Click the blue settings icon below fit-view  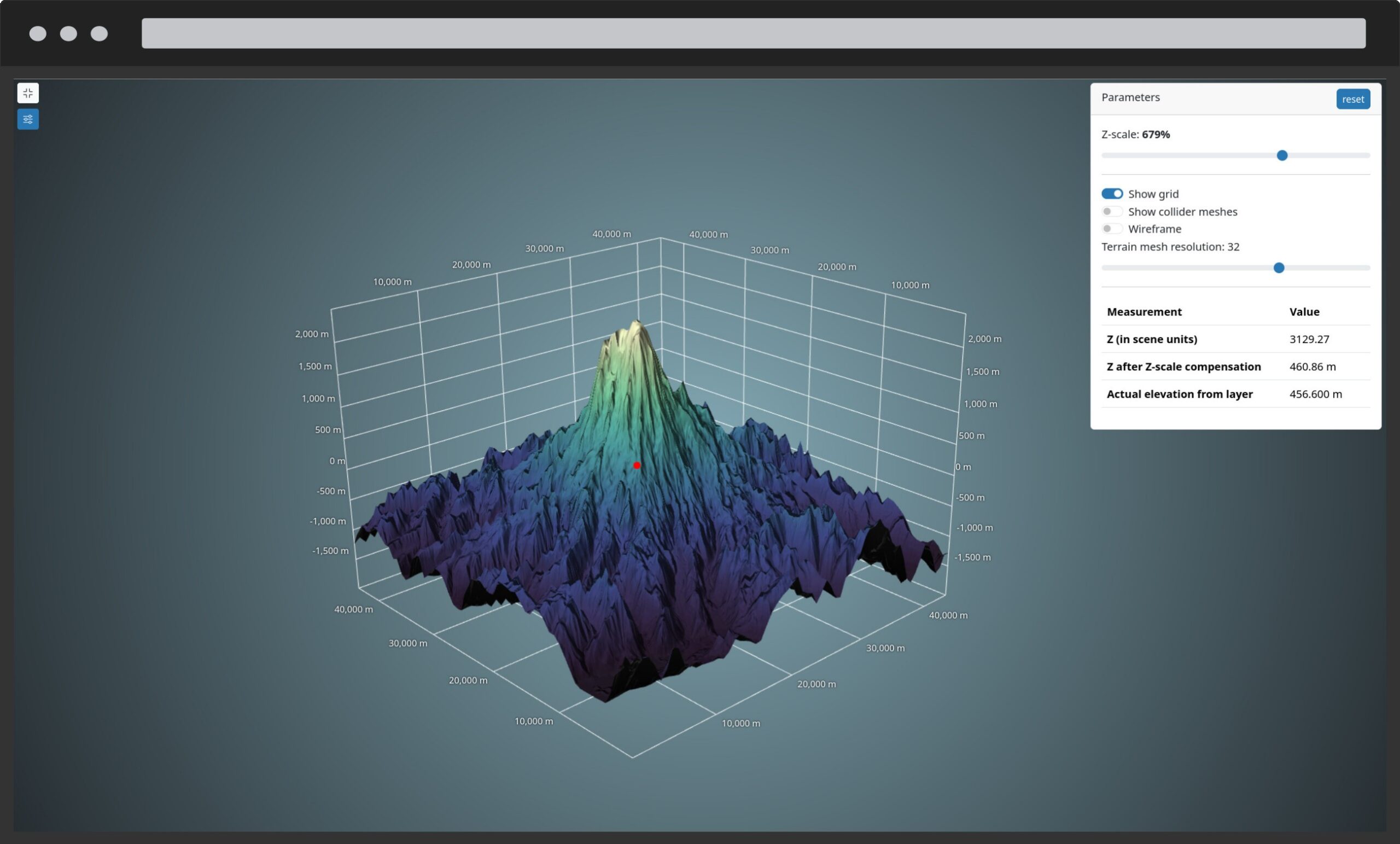point(28,119)
